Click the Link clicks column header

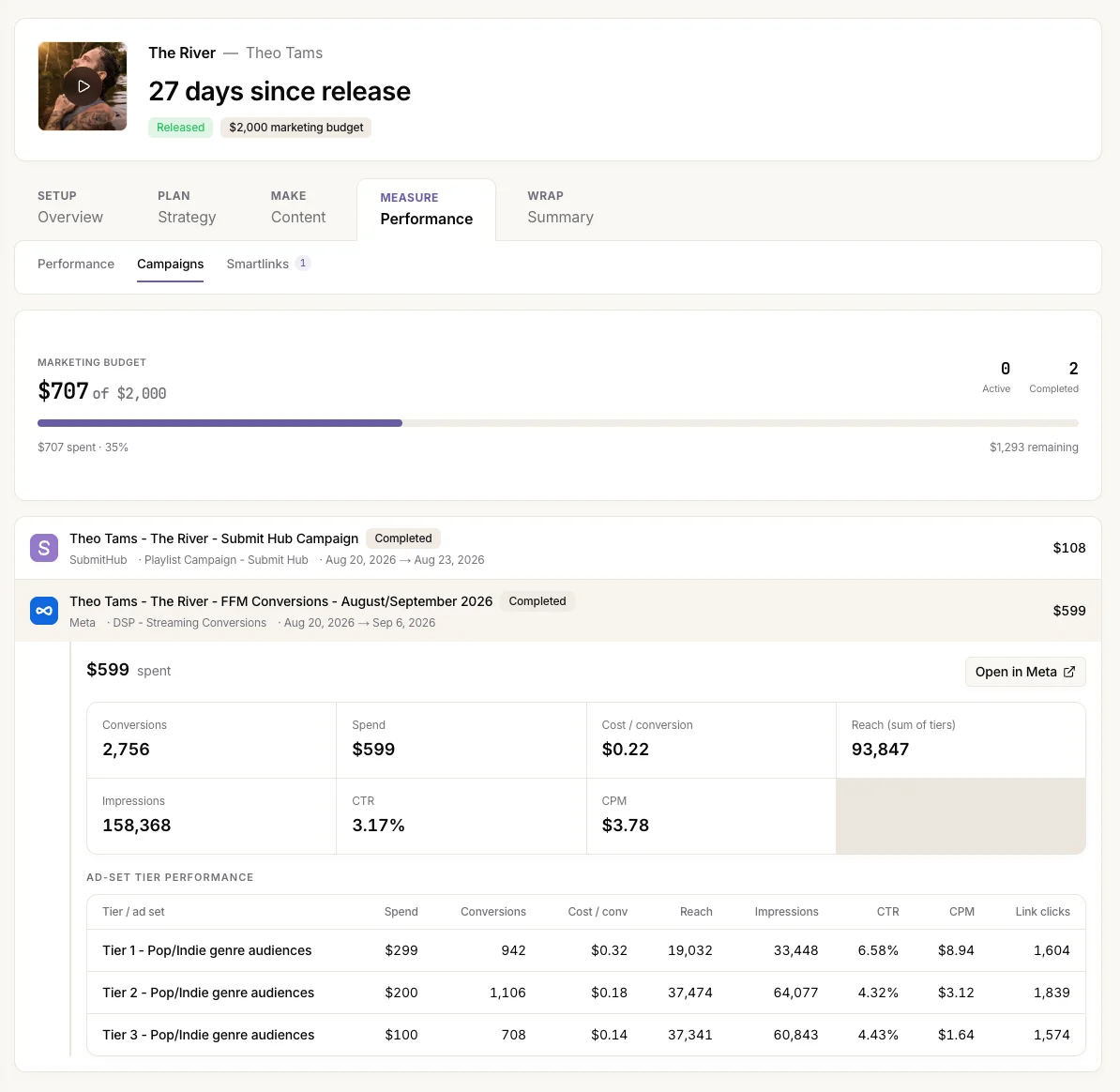pos(1042,911)
